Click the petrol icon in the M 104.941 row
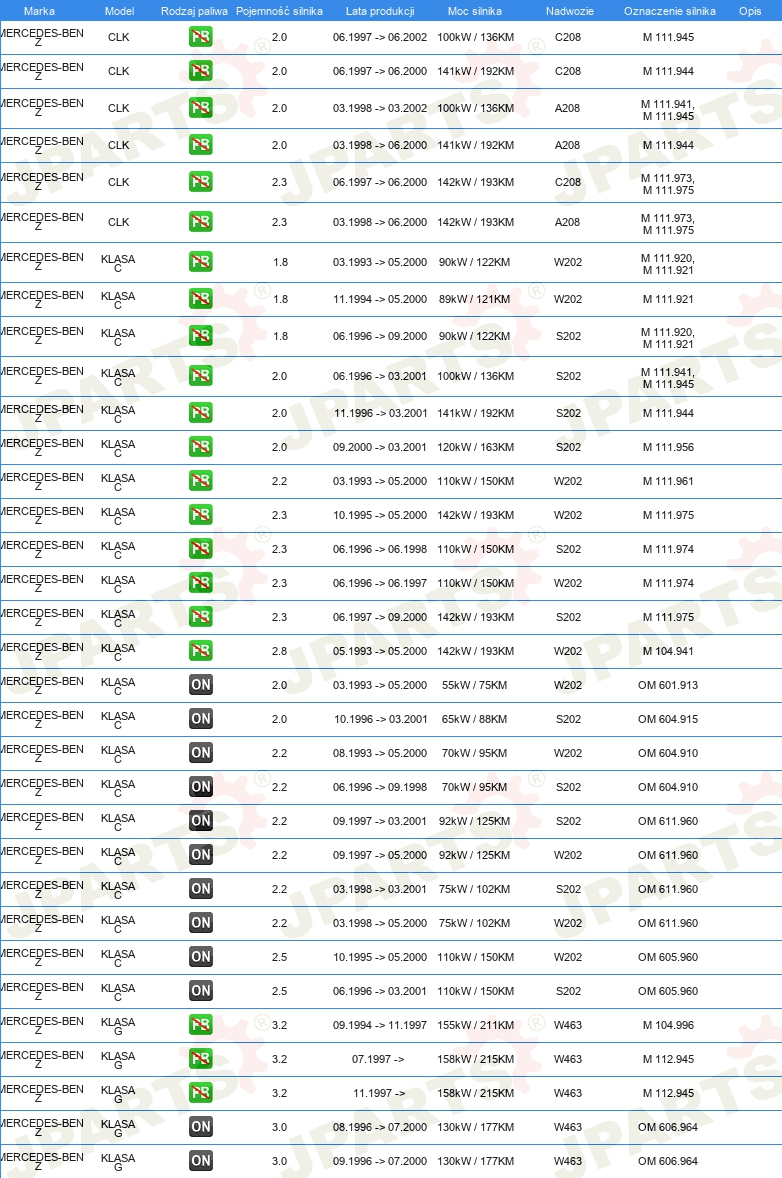The image size is (782, 1178). tap(201, 651)
